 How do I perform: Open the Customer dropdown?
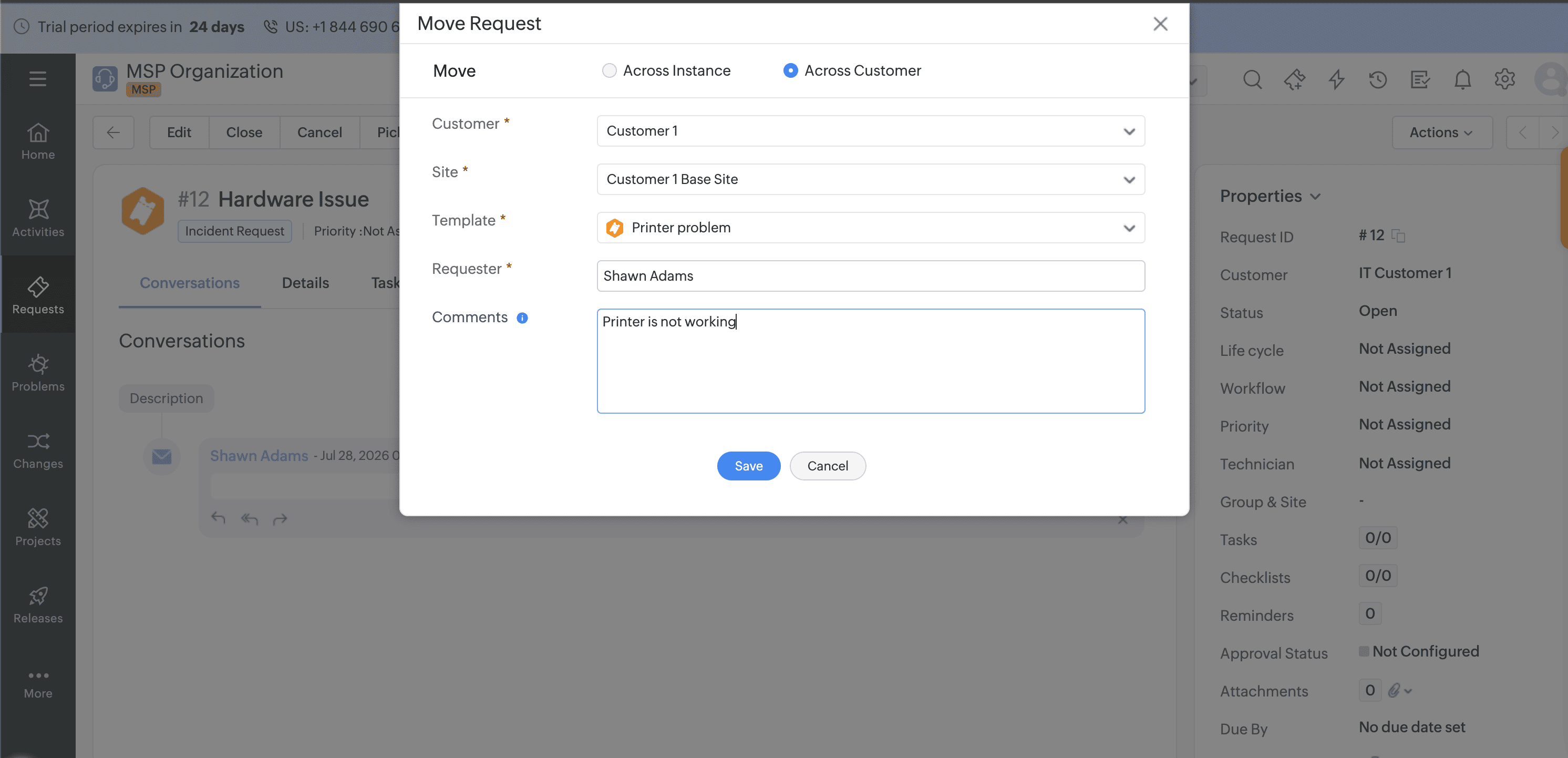[x=870, y=131]
